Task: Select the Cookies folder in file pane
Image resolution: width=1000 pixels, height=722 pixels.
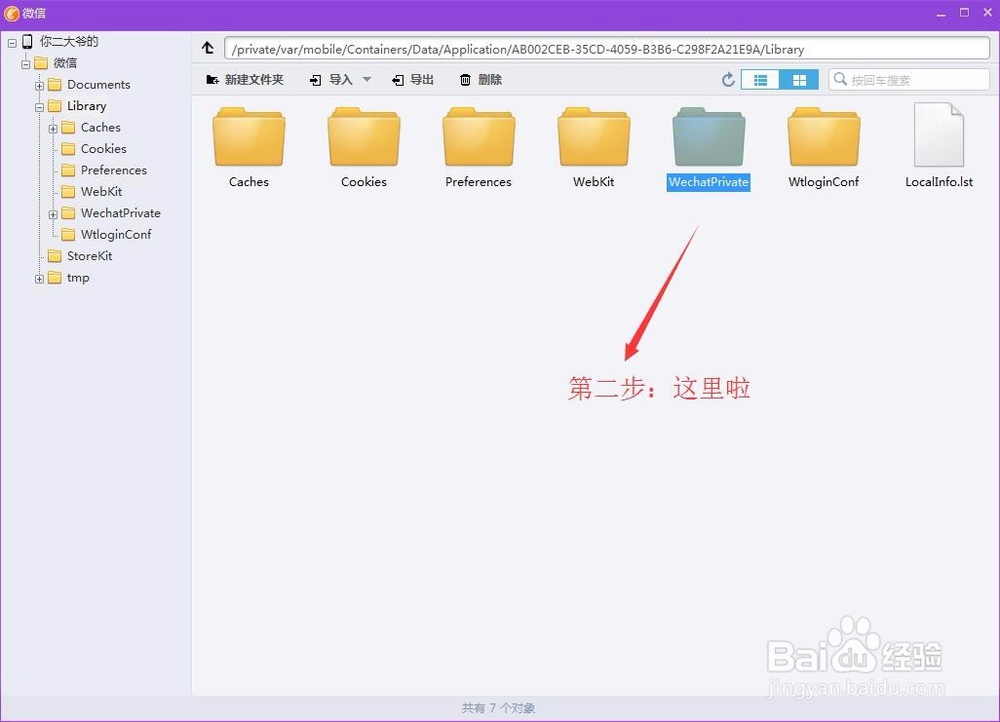Action: [x=364, y=148]
